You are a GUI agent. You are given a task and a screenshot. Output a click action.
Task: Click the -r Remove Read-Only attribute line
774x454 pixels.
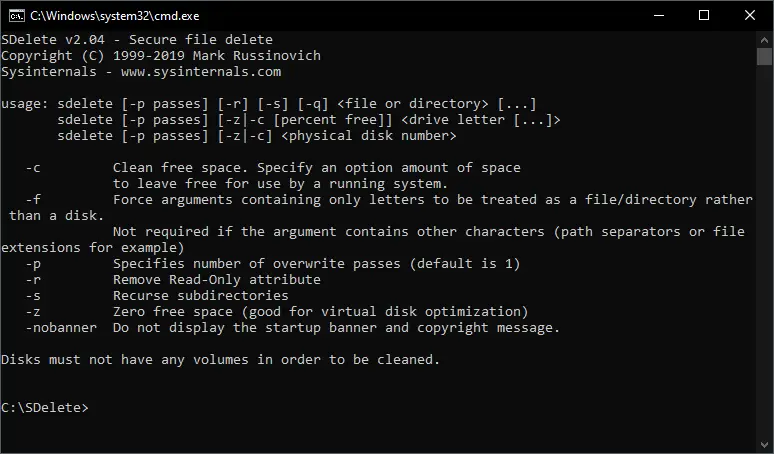(173, 280)
